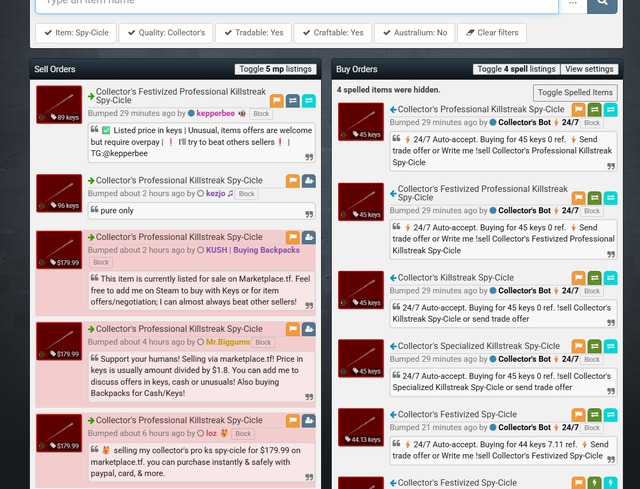This screenshot has width=640, height=489.
Task: Report Collector's Festivized Spy-Cicle 44.13 keys order
Action: pyautogui.click(x=578, y=415)
